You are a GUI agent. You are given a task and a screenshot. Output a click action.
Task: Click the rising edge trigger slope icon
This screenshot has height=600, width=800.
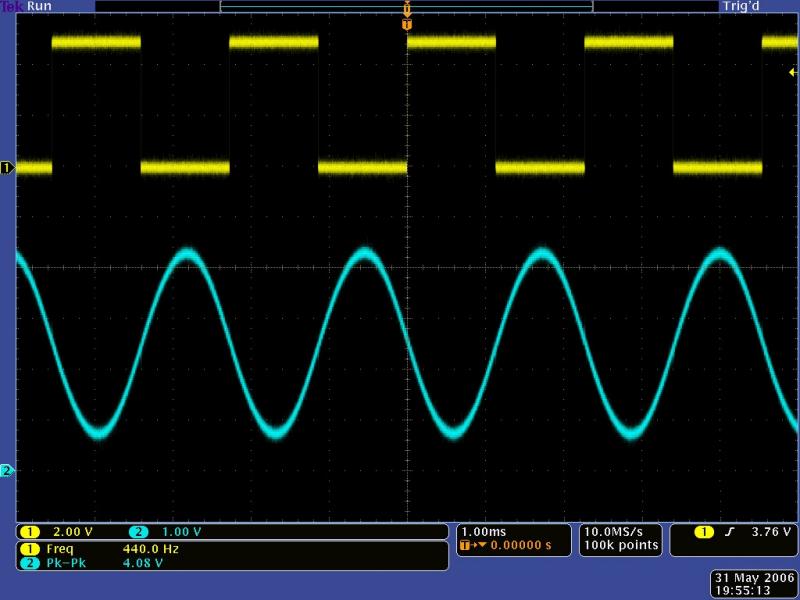(729, 532)
